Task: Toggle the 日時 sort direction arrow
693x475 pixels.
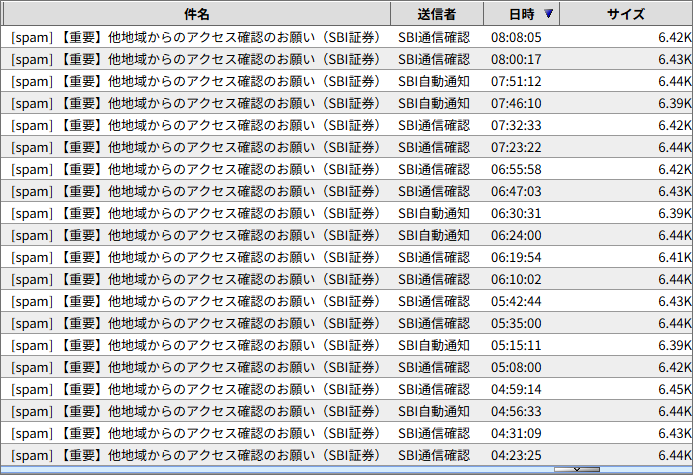Action: tap(548, 14)
